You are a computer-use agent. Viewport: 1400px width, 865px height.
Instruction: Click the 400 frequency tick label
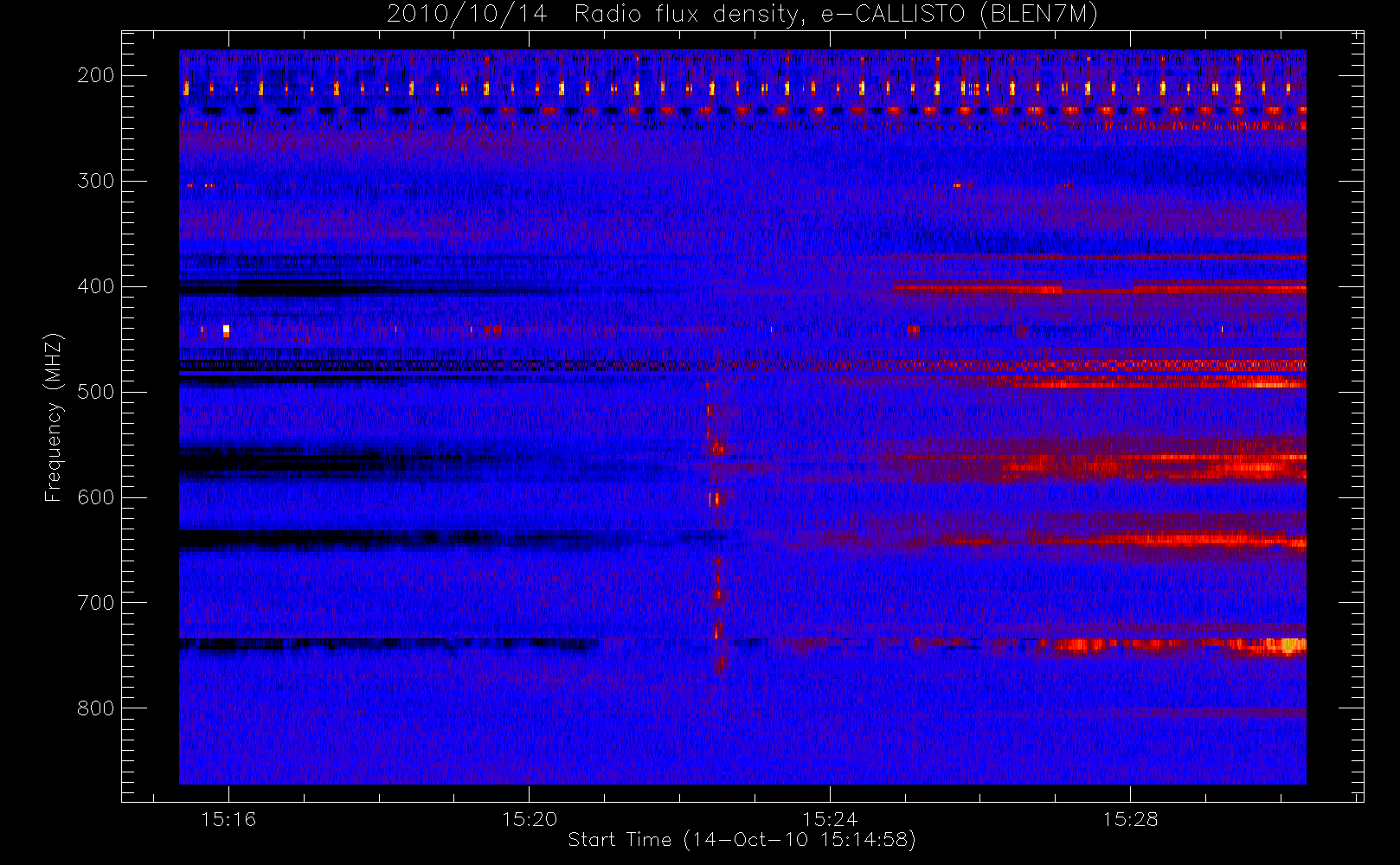pyautogui.click(x=95, y=286)
